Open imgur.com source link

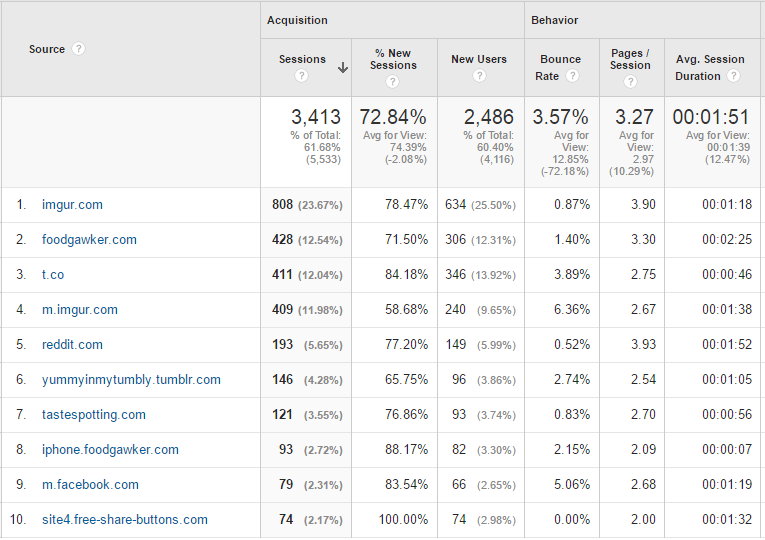pyautogui.click(x=72, y=204)
